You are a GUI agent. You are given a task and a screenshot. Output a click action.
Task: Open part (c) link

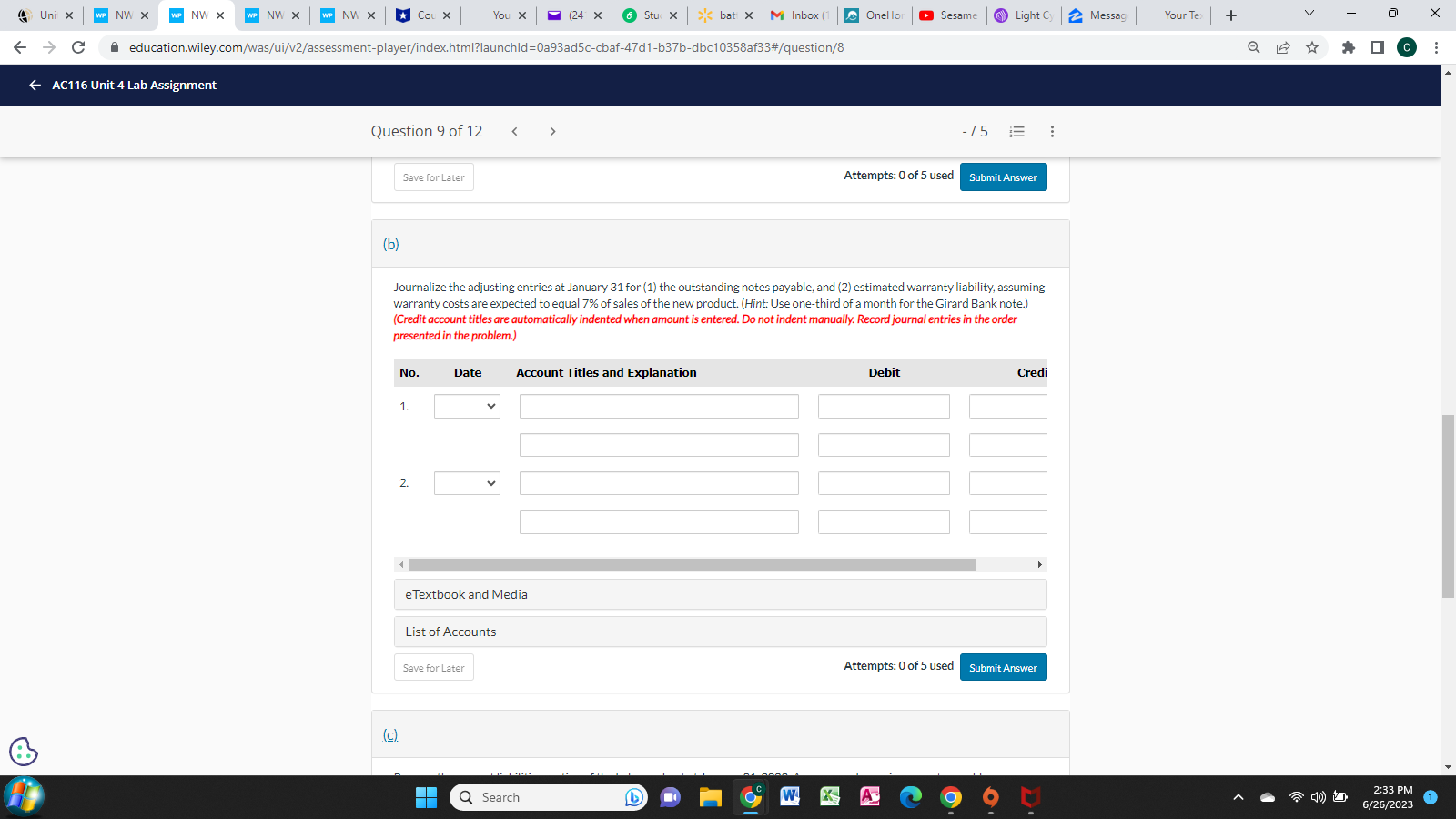click(390, 734)
